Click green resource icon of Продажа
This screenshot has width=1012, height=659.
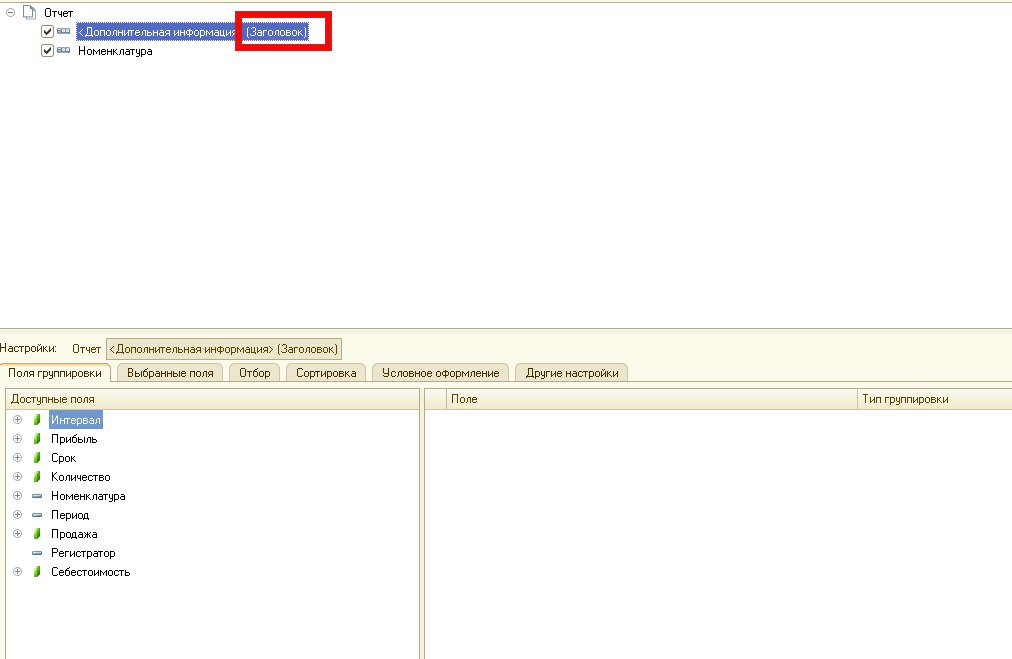point(37,534)
